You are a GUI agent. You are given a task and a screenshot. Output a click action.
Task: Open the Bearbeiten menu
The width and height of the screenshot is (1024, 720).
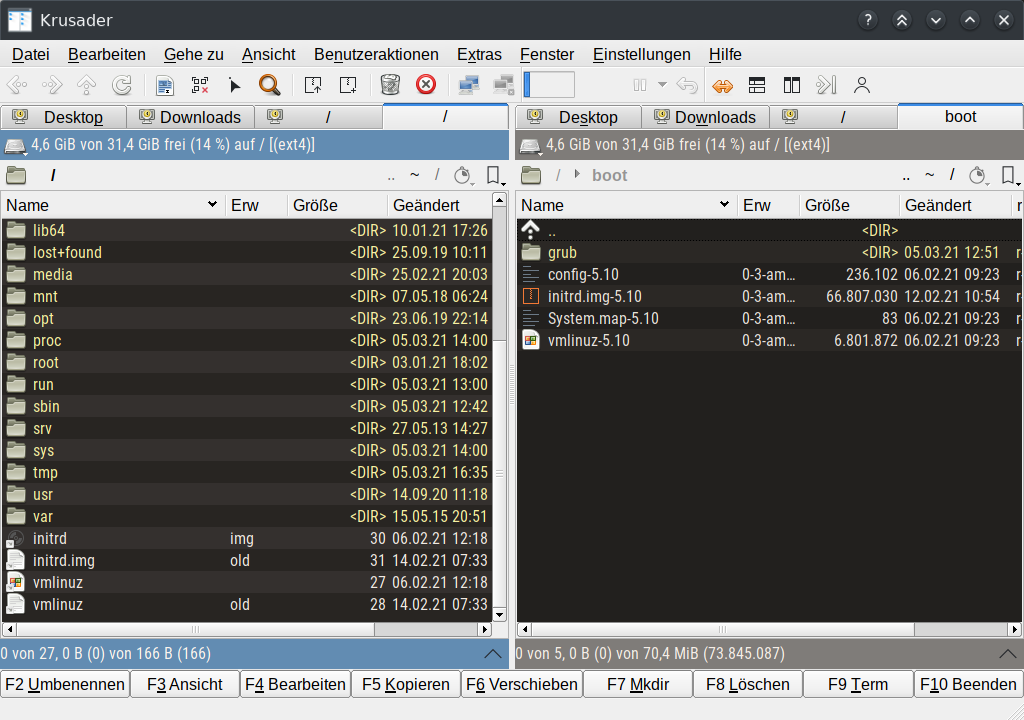pyautogui.click(x=106, y=54)
